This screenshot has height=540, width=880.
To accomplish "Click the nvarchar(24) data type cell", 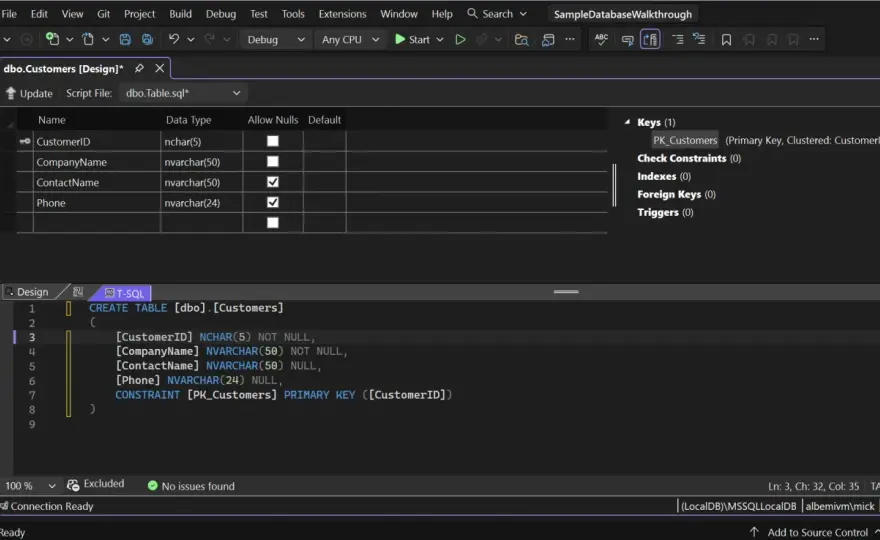I will coord(201,203).
